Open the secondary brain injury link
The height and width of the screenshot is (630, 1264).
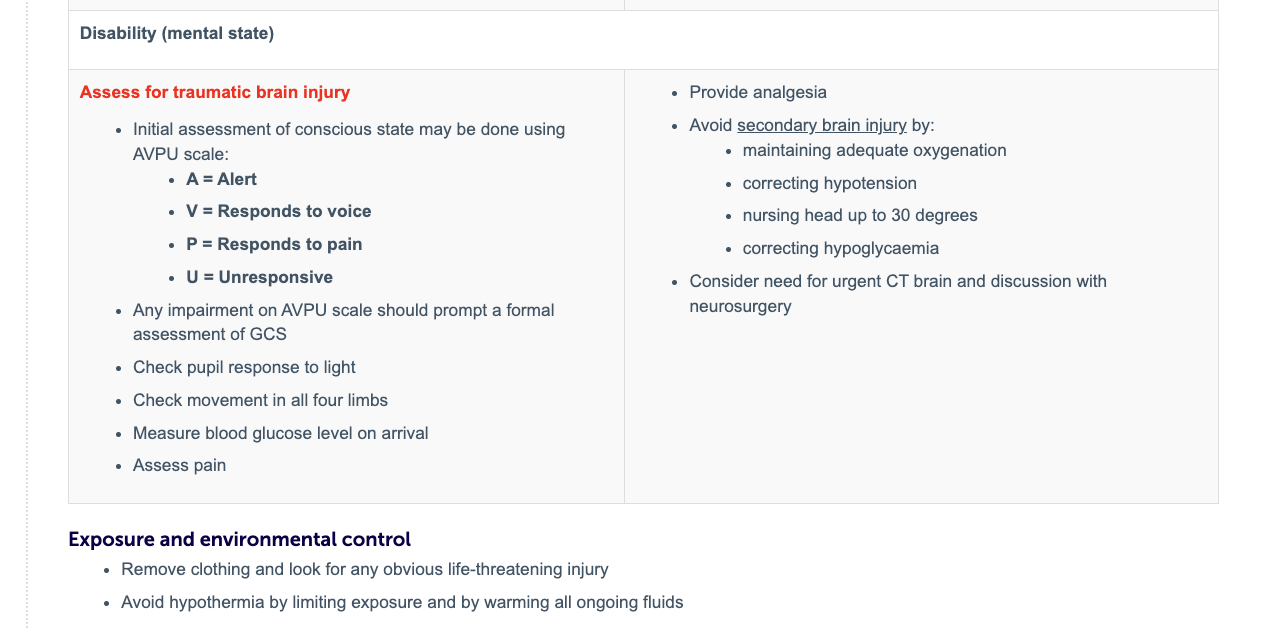[x=822, y=125]
